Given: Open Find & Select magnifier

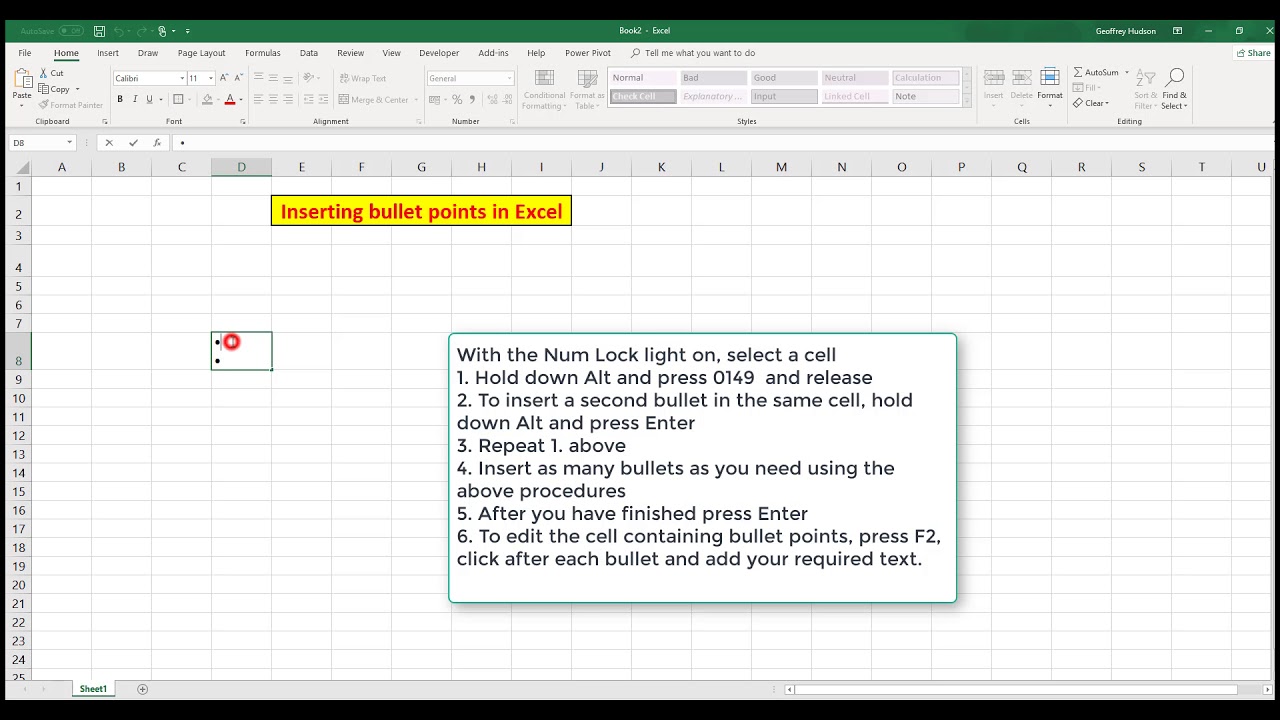Looking at the screenshot, I should [1175, 89].
